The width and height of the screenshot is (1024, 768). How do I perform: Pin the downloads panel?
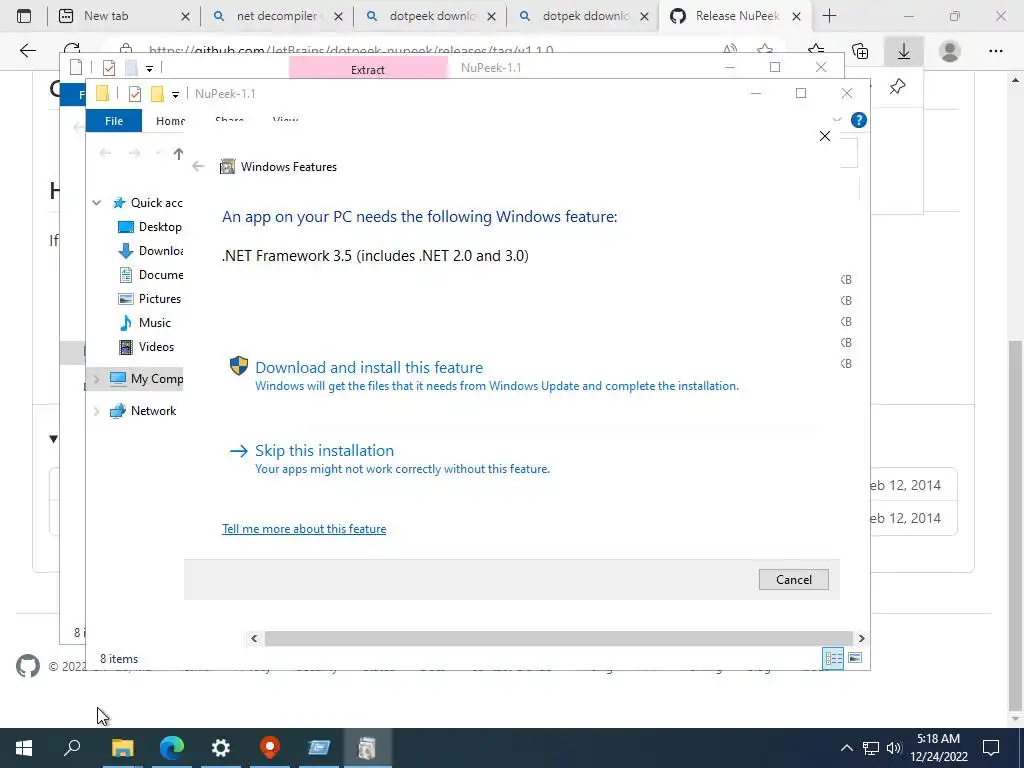(897, 86)
